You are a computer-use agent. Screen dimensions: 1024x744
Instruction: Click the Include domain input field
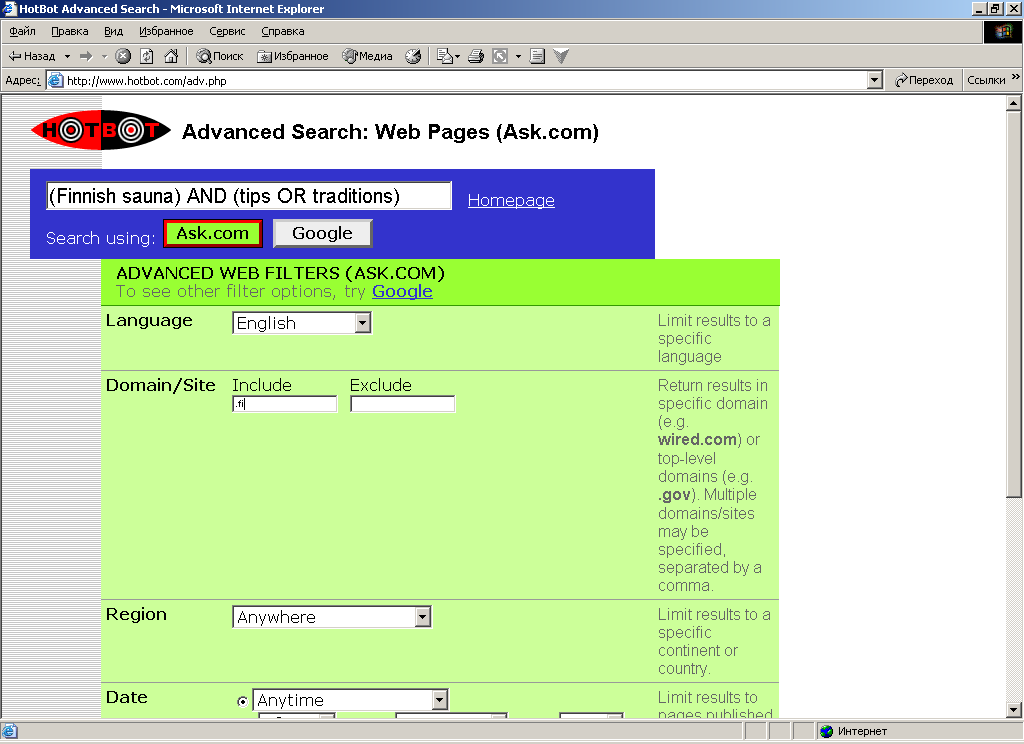point(285,404)
